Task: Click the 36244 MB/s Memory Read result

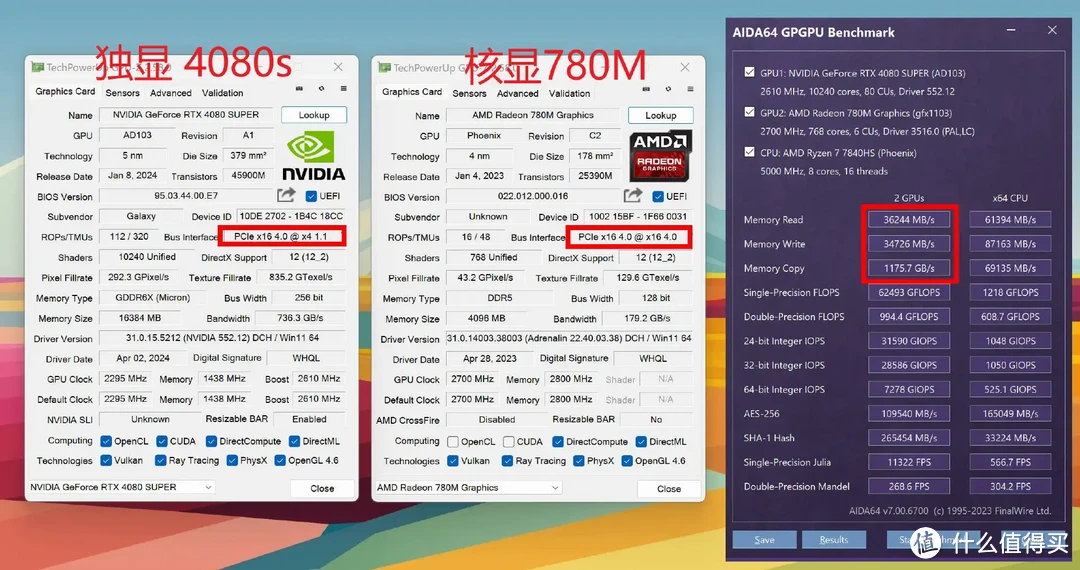Action: click(909, 220)
